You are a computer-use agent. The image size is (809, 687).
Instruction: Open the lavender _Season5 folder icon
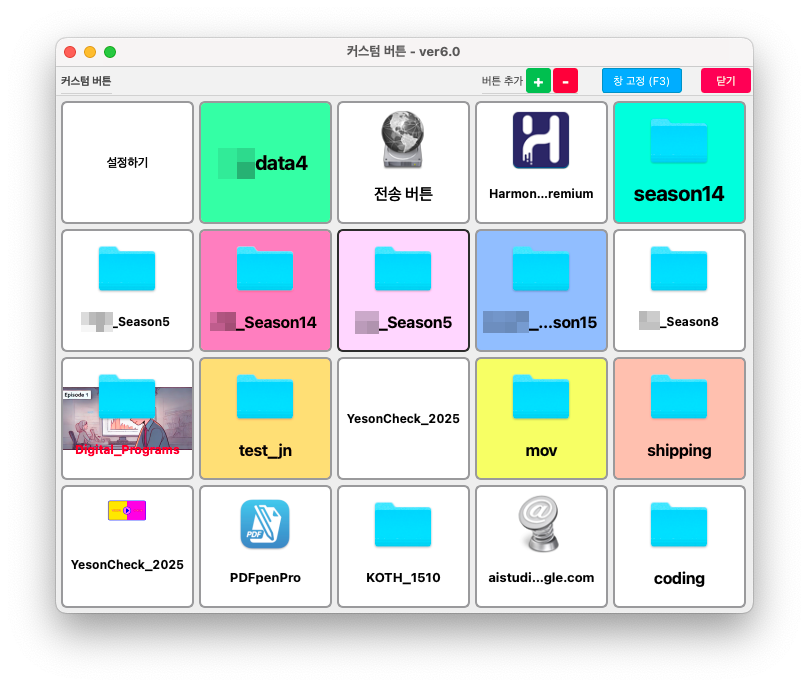tap(403, 269)
